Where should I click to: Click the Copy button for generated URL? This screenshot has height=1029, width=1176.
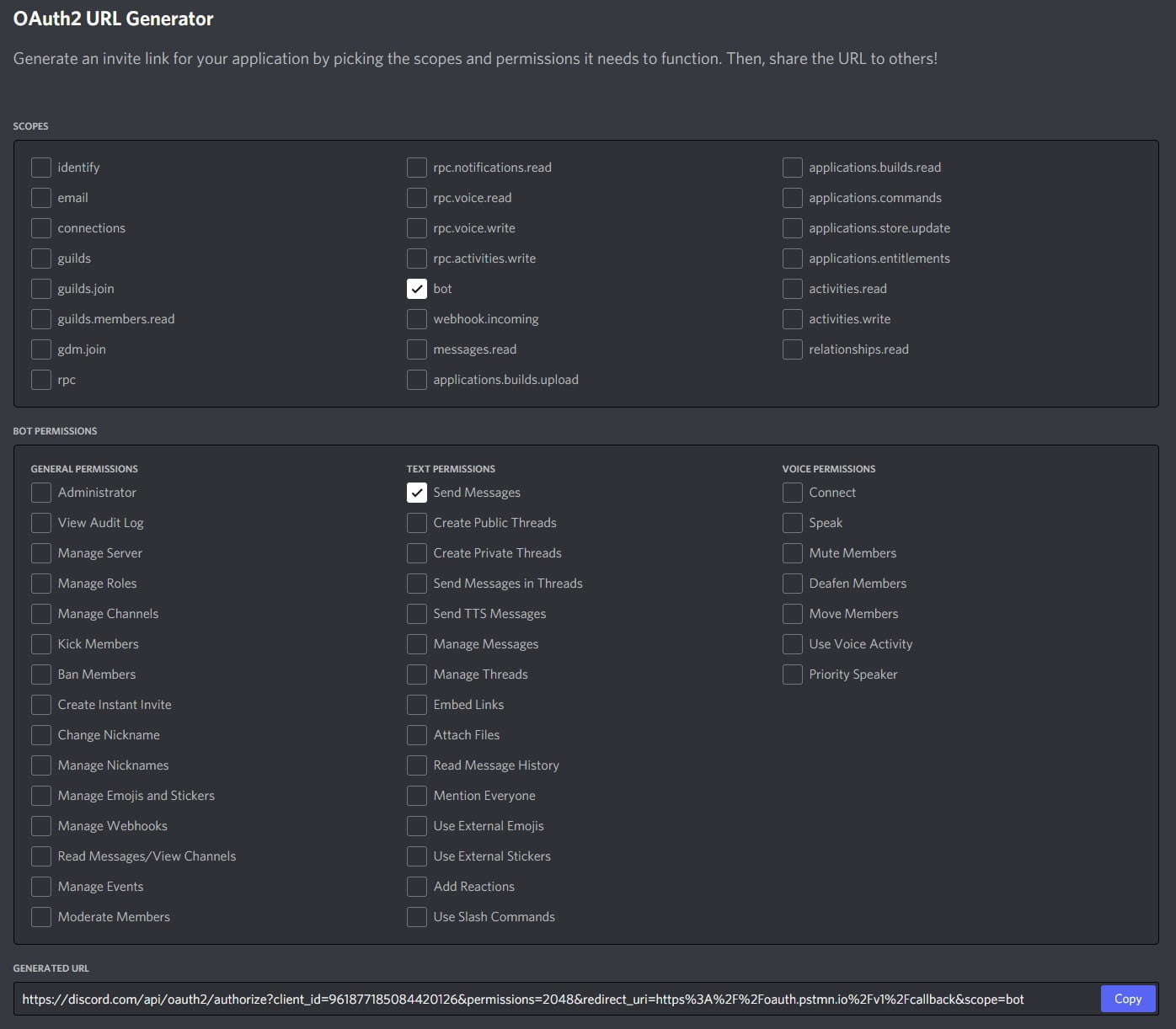point(1127,999)
